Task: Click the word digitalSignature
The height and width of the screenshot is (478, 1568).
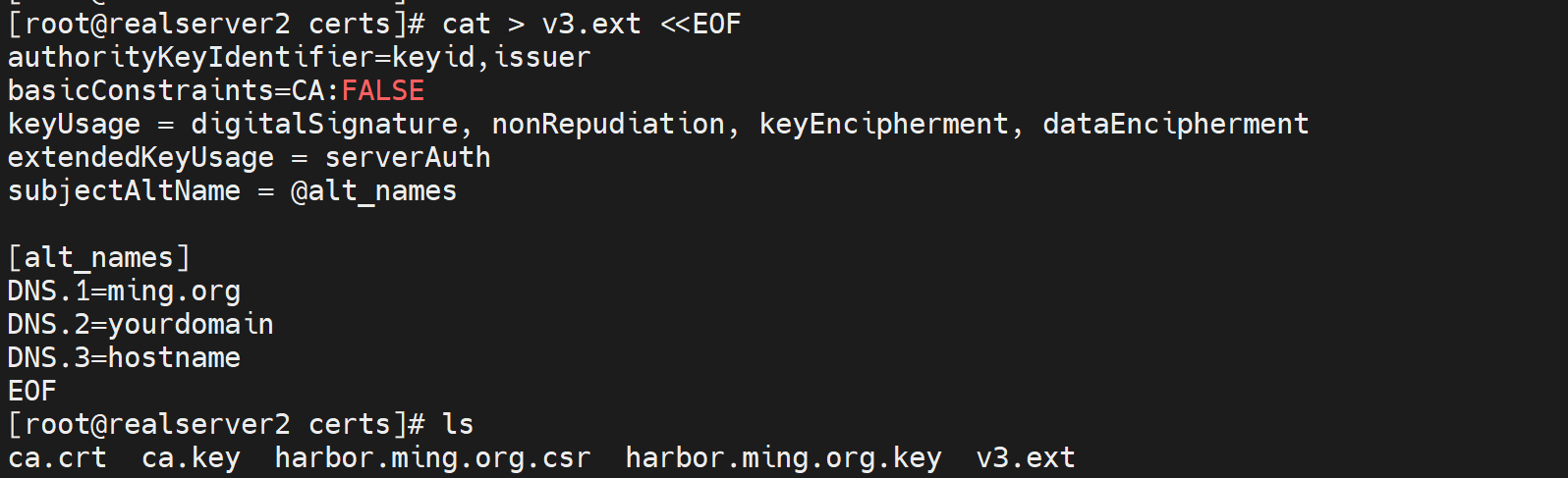Action: [324, 125]
